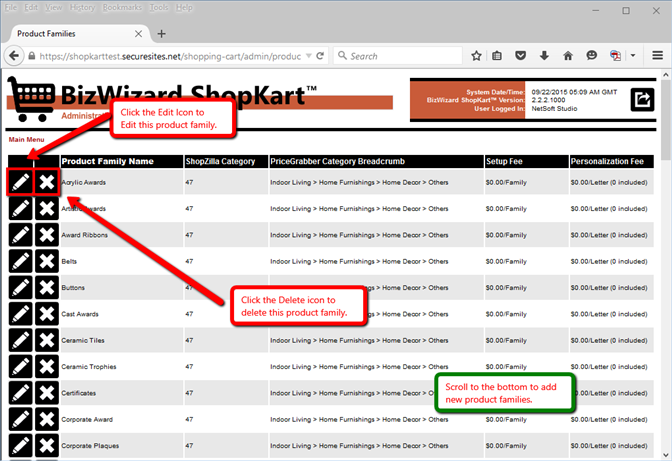
Task: Click the page vertical scrollbar thumb
Action: coord(666,120)
